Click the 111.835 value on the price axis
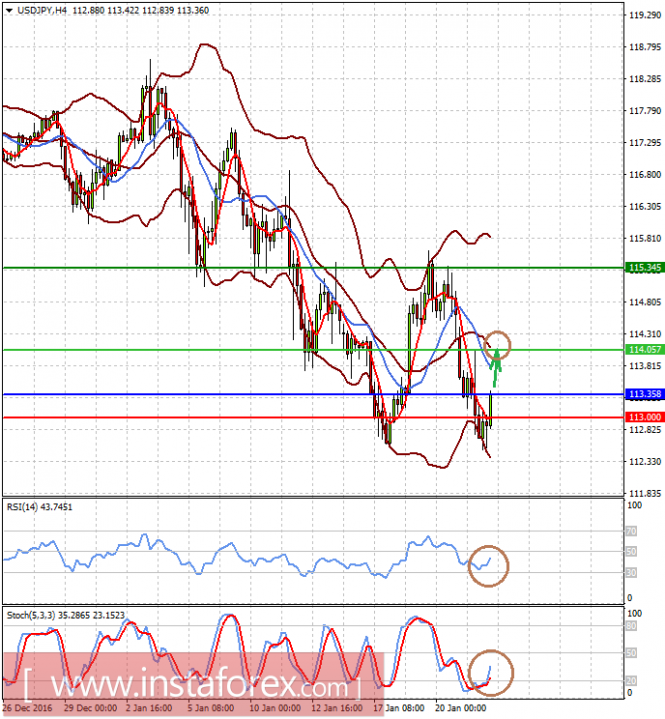The image size is (665, 719). [x=639, y=494]
